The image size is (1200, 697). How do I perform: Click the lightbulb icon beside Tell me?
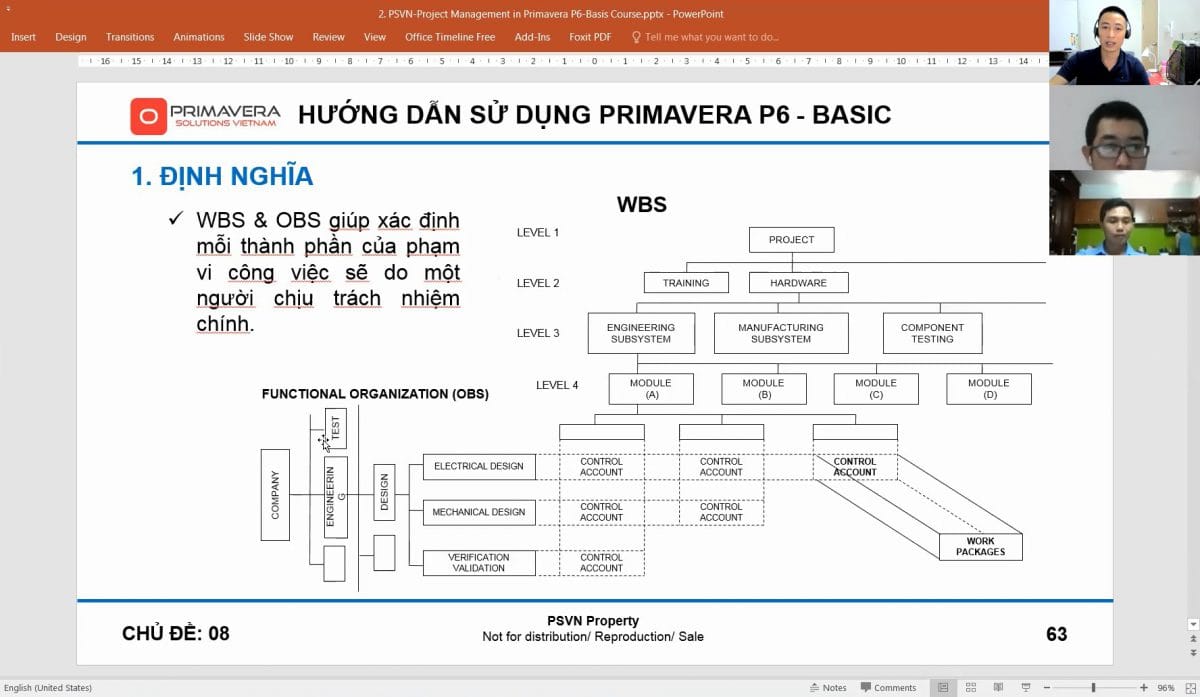click(636, 37)
